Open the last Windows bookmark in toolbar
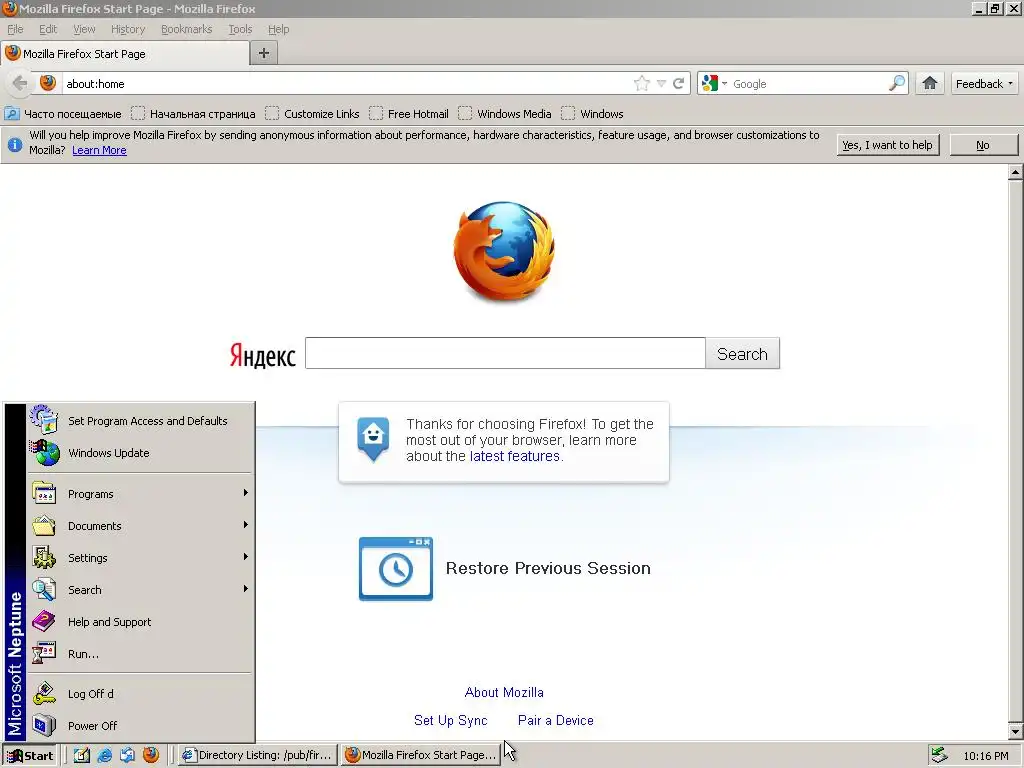This screenshot has width=1024, height=768. pos(592,114)
